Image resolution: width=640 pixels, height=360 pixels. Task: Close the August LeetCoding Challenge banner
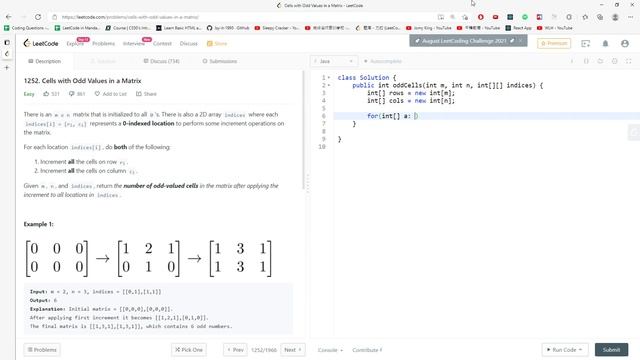tap(520, 41)
